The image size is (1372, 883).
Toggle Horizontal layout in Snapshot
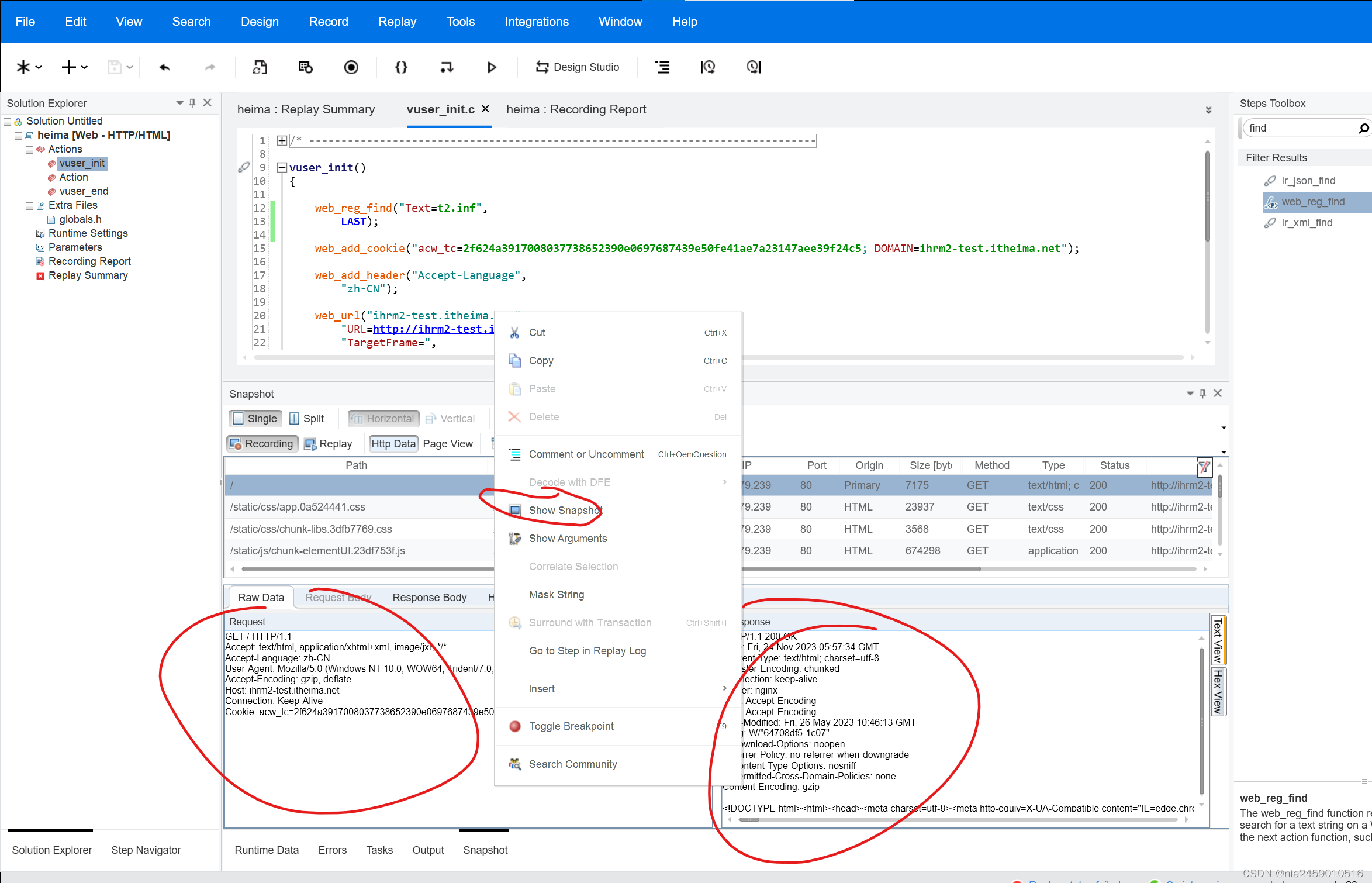pyautogui.click(x=384, y=418)
